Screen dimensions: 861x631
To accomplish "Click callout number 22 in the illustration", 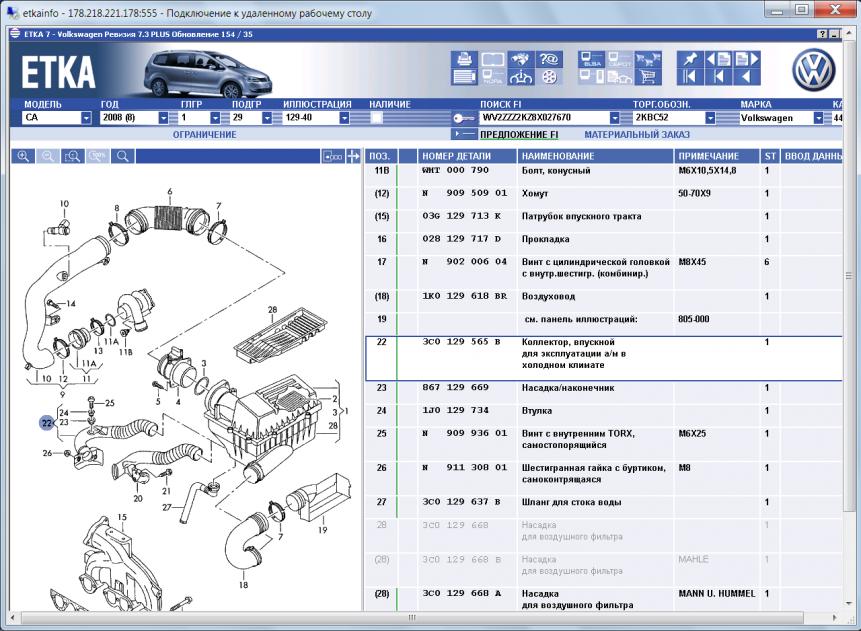I will 47,423.
